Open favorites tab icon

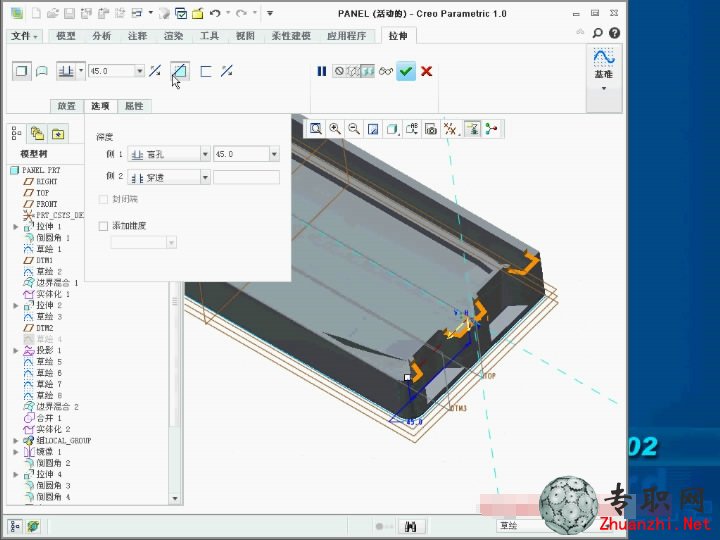click(x=58, y=134)
